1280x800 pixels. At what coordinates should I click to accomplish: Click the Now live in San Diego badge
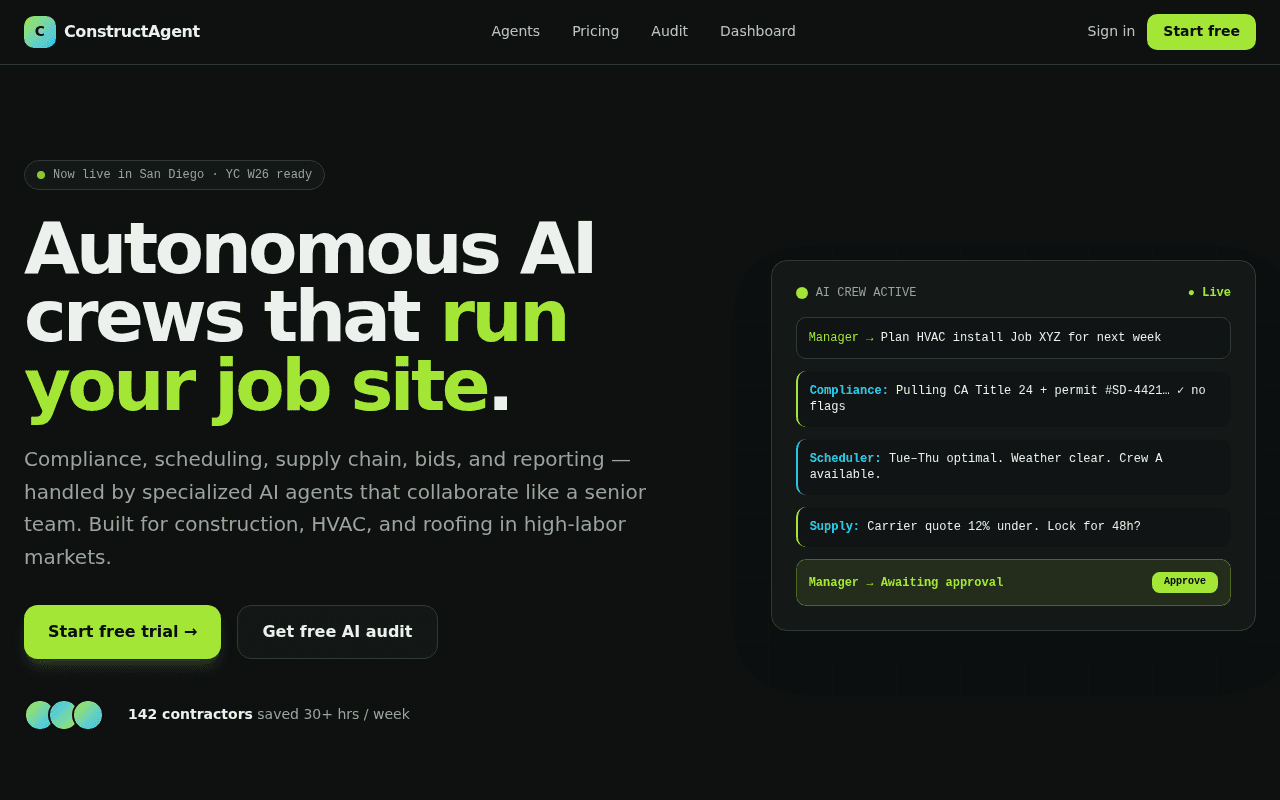click(174, 175)
